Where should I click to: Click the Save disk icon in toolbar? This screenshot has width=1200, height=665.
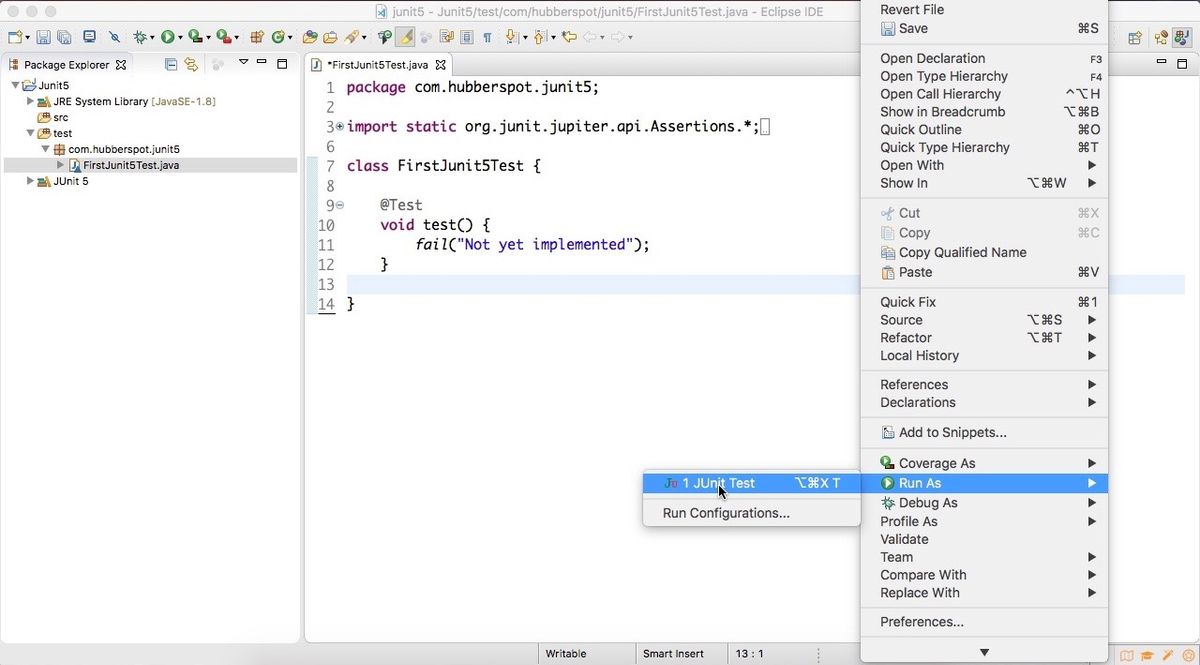pos(43,37)
